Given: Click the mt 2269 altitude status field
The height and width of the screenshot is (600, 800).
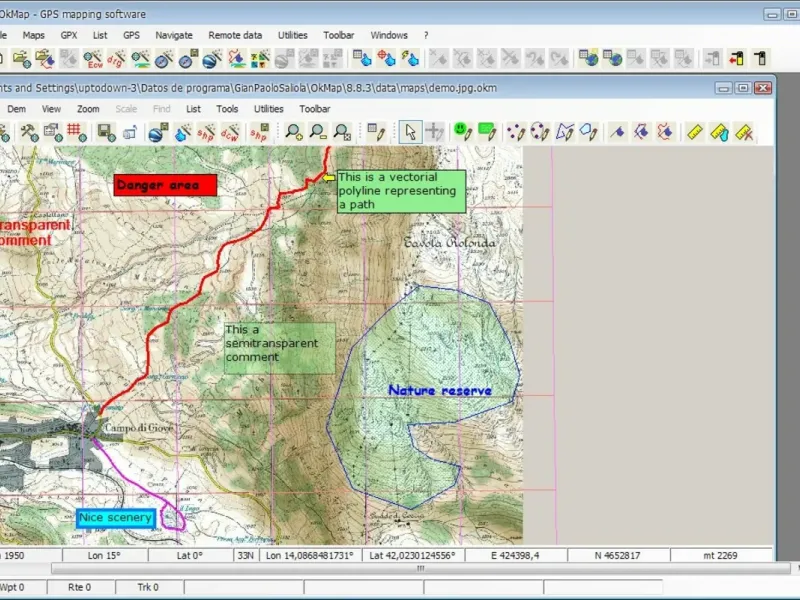Looking at the screenshot, I should tap(720, 556).
